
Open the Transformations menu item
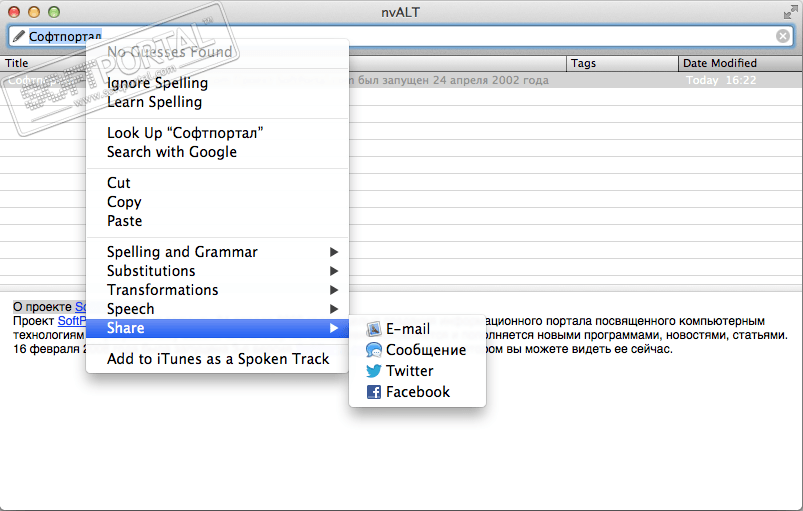coord(218,290)
